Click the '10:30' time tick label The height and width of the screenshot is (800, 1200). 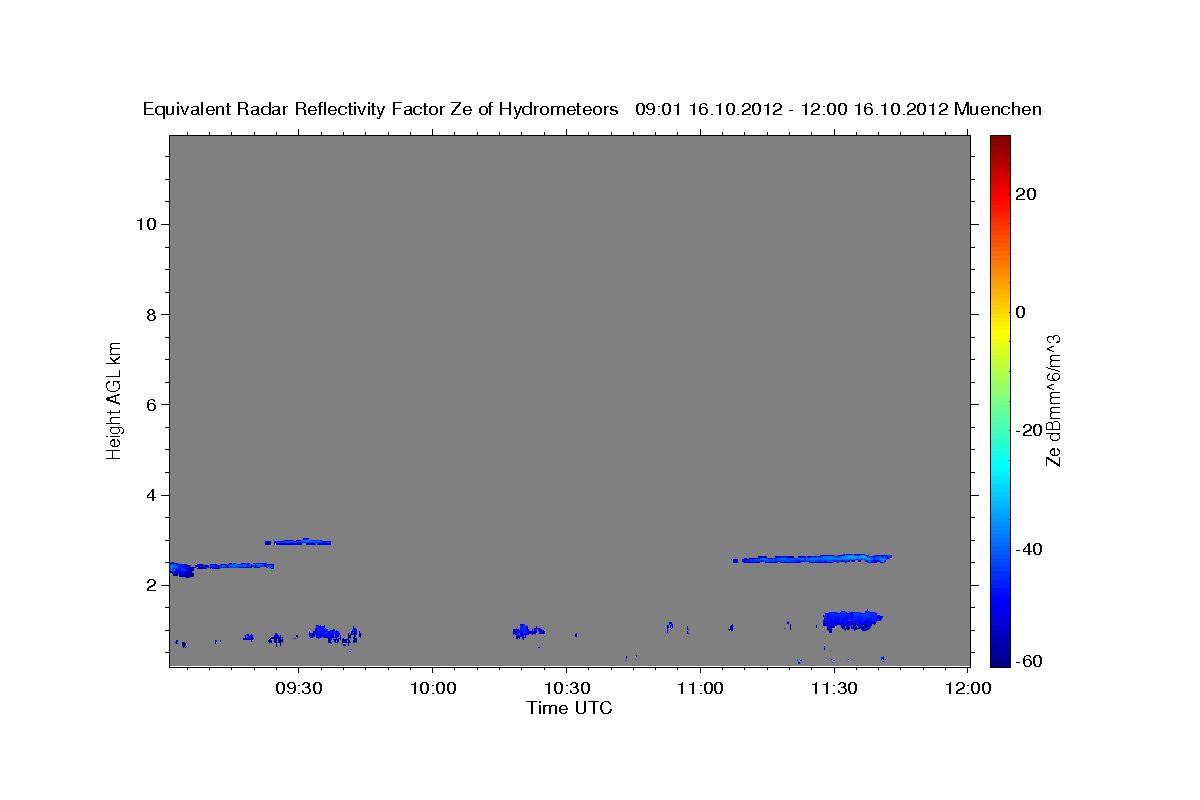(566, 688)
